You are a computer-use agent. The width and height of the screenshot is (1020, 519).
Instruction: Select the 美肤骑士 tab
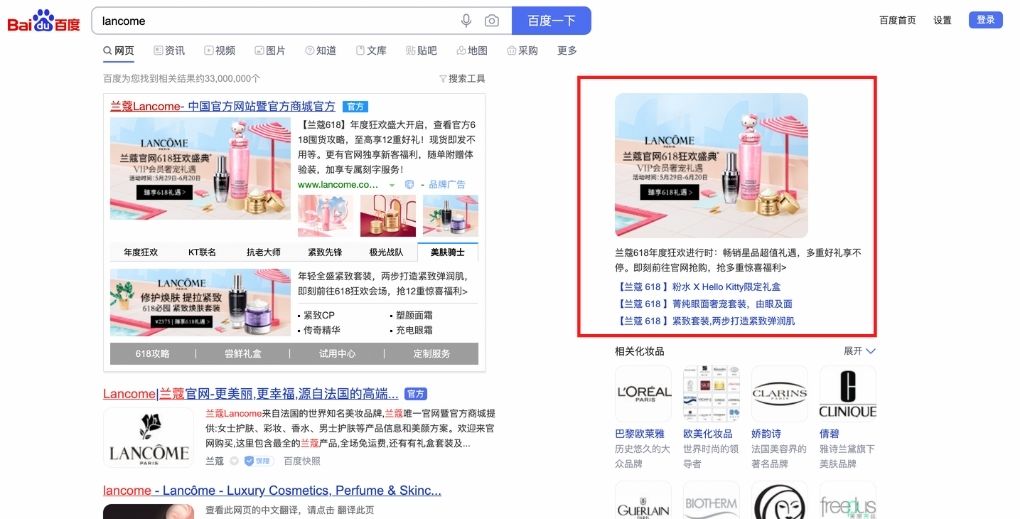(x=448, y=252)
